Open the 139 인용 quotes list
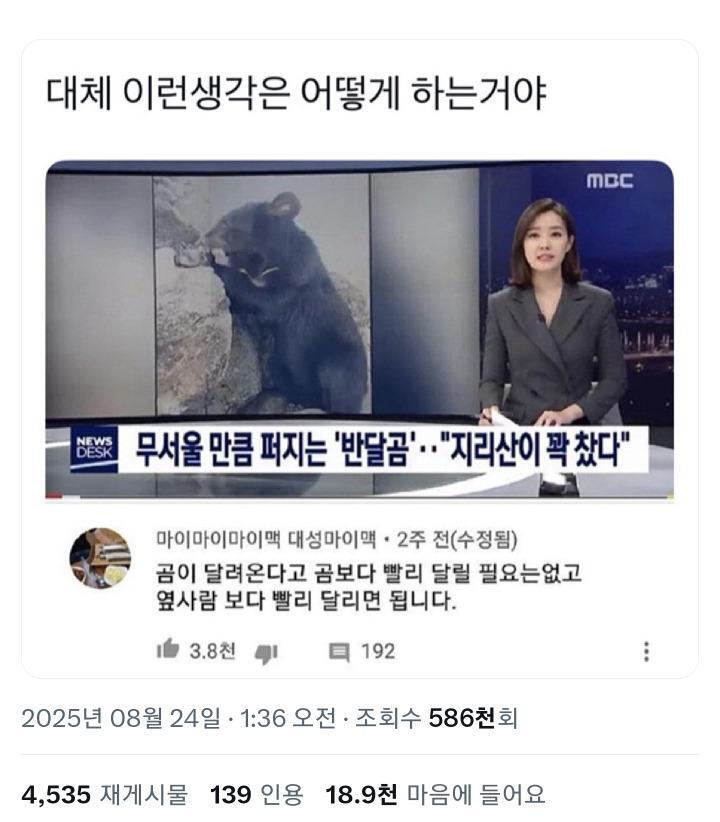The height and width of the screenshot is (822, 720). [256, 795]
